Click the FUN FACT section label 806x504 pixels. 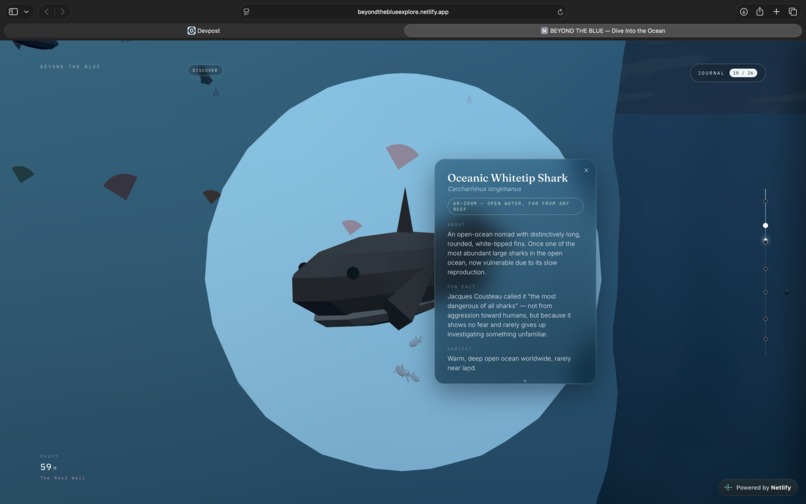tap(461, 287)
